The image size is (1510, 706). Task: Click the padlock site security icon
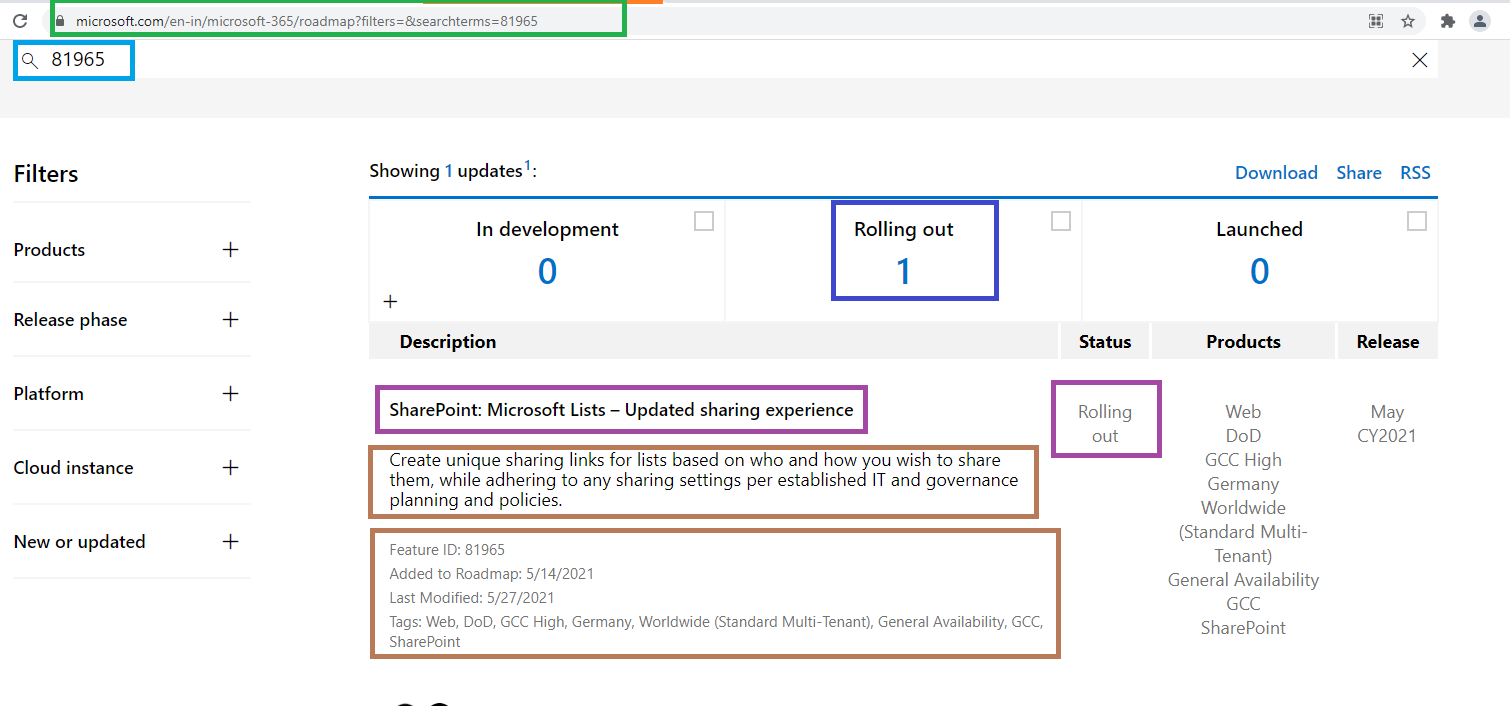(61, 20)
